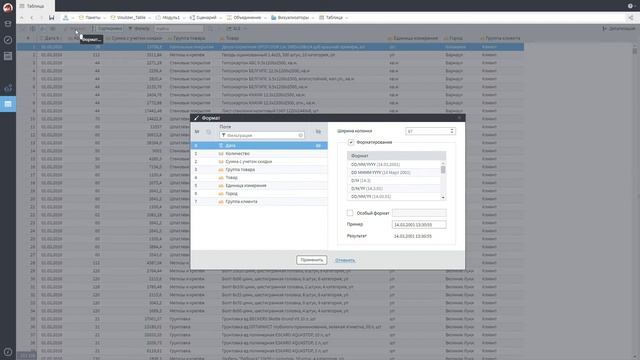640x360 pixels.
Task: Open the dropdown arrow after Voulster_Table
Action: 150,18
